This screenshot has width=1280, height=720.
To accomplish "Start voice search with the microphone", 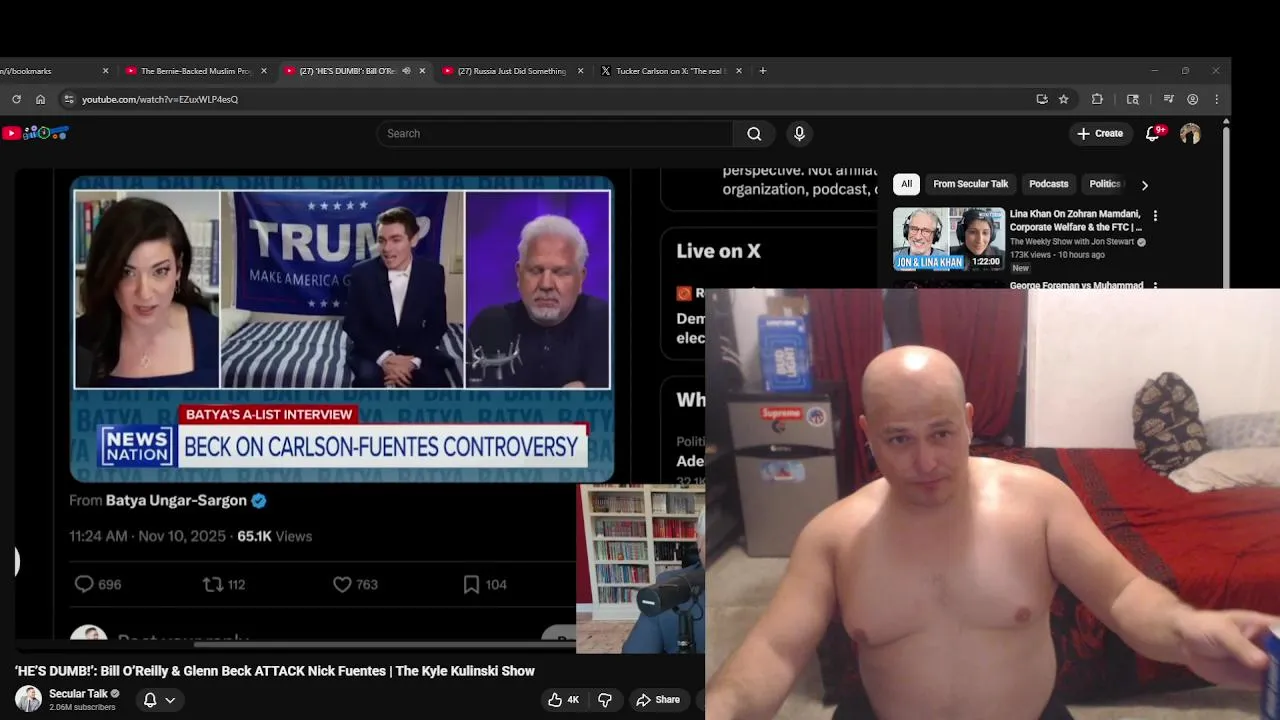I will click(799, 134).
